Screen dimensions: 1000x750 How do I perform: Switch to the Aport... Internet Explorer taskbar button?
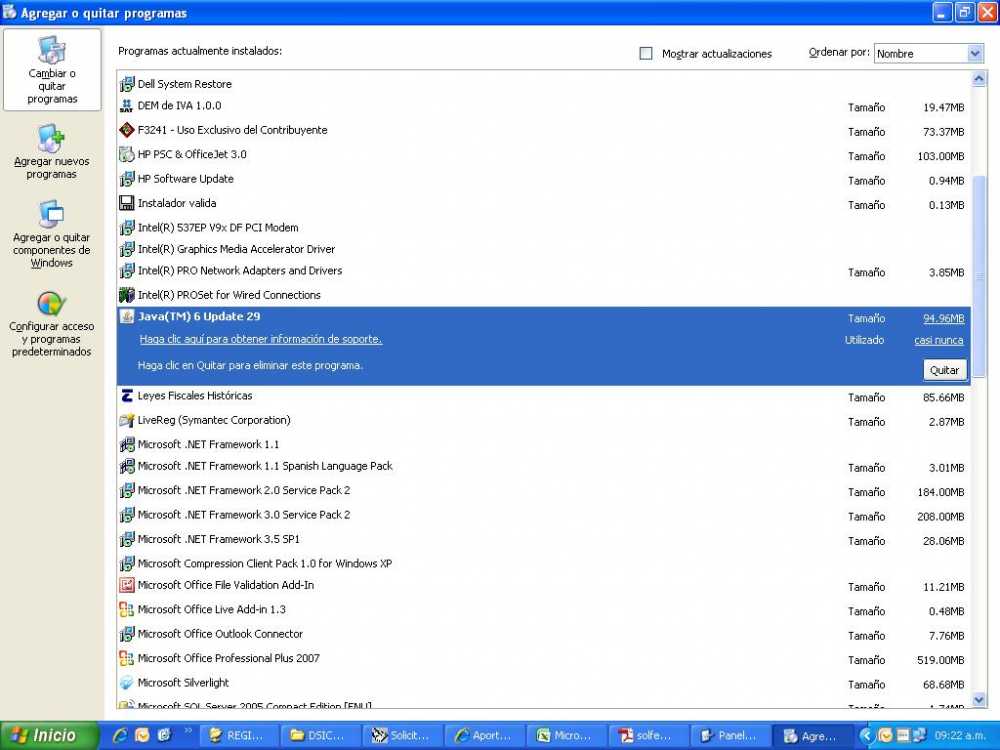coord(484,735)
